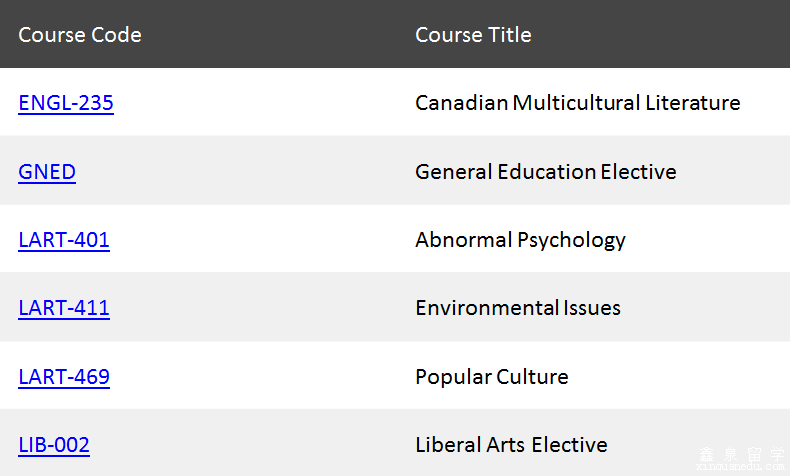Open the ENGL-235 course link
Image resolution: width=790 pixels, height=476 pixels.
click(x=66, y=103)
